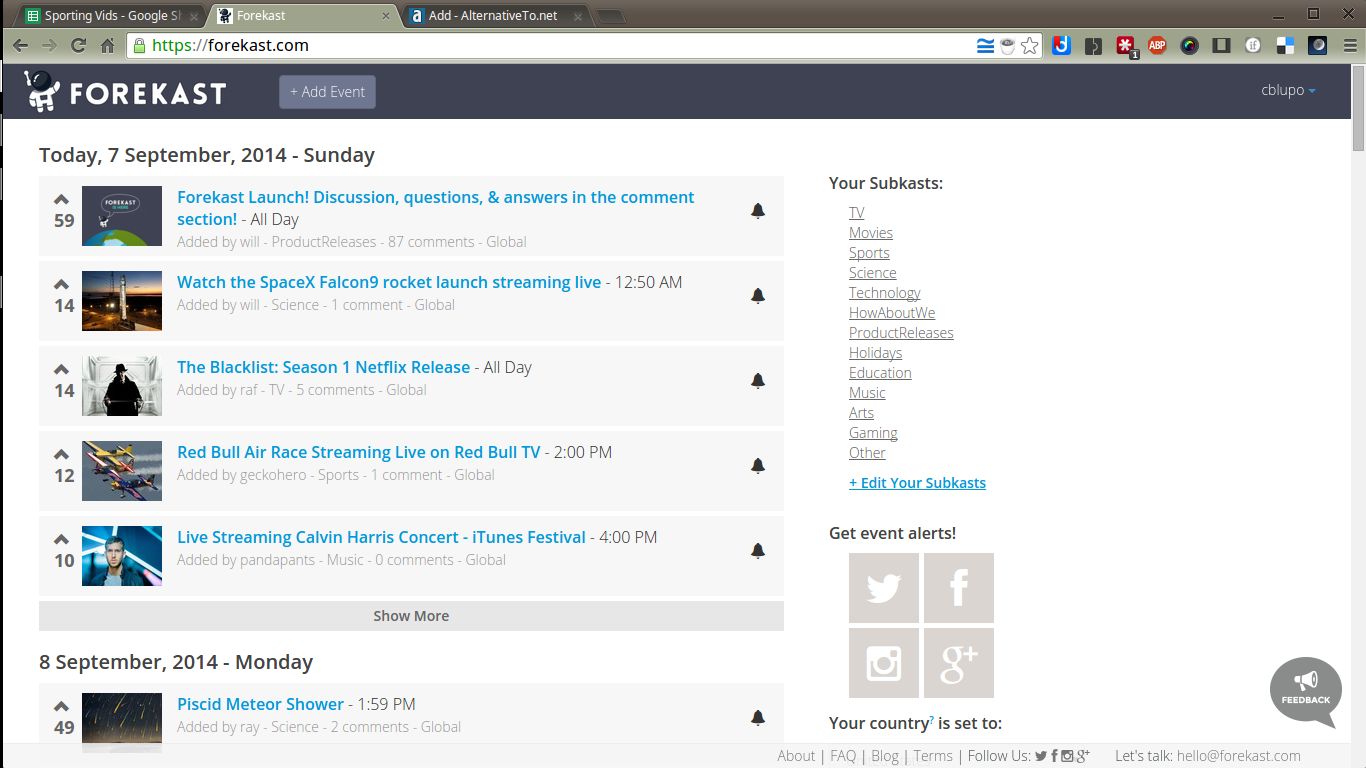Open the About footer link

coord(796,756)
